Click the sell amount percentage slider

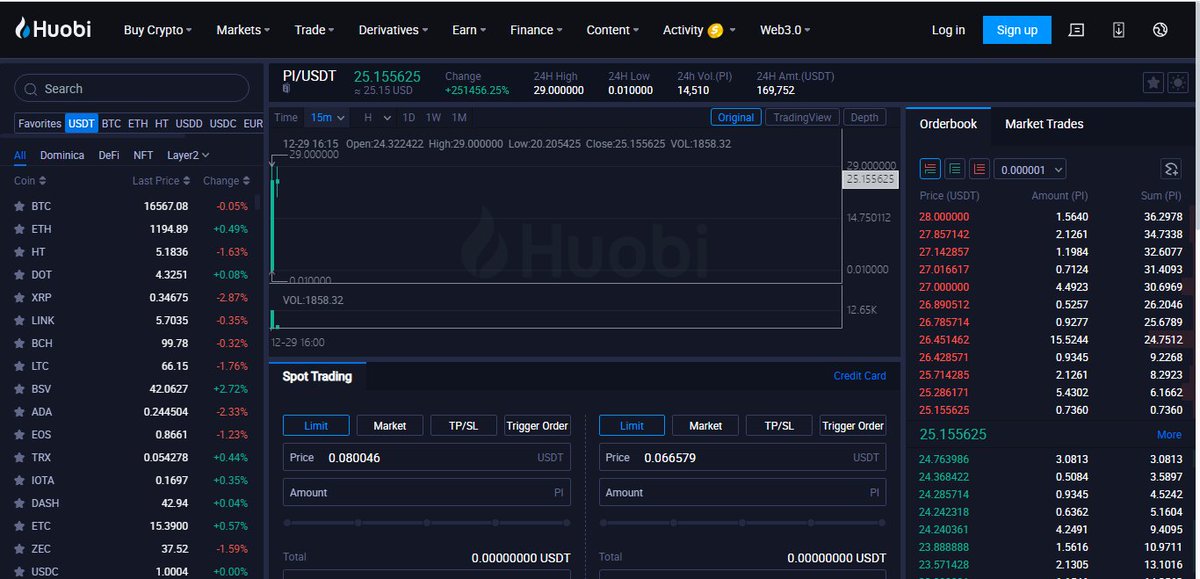(x=742, y=523)
